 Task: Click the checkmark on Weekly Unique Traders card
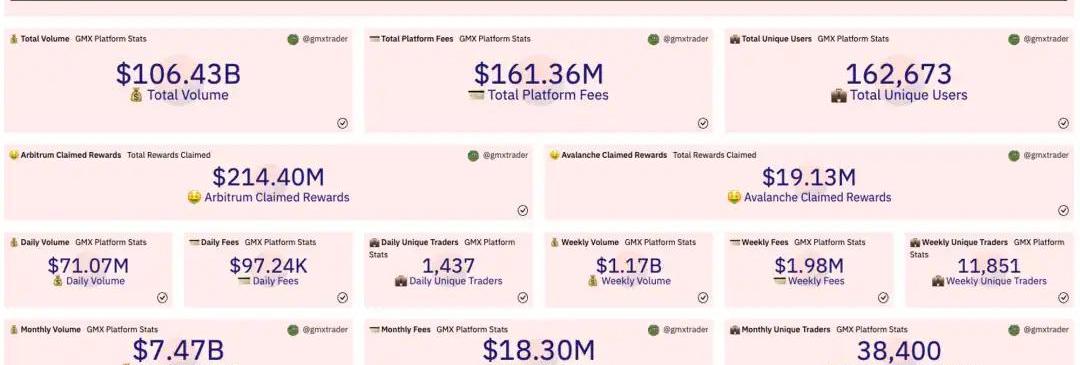coord(1063,298)
